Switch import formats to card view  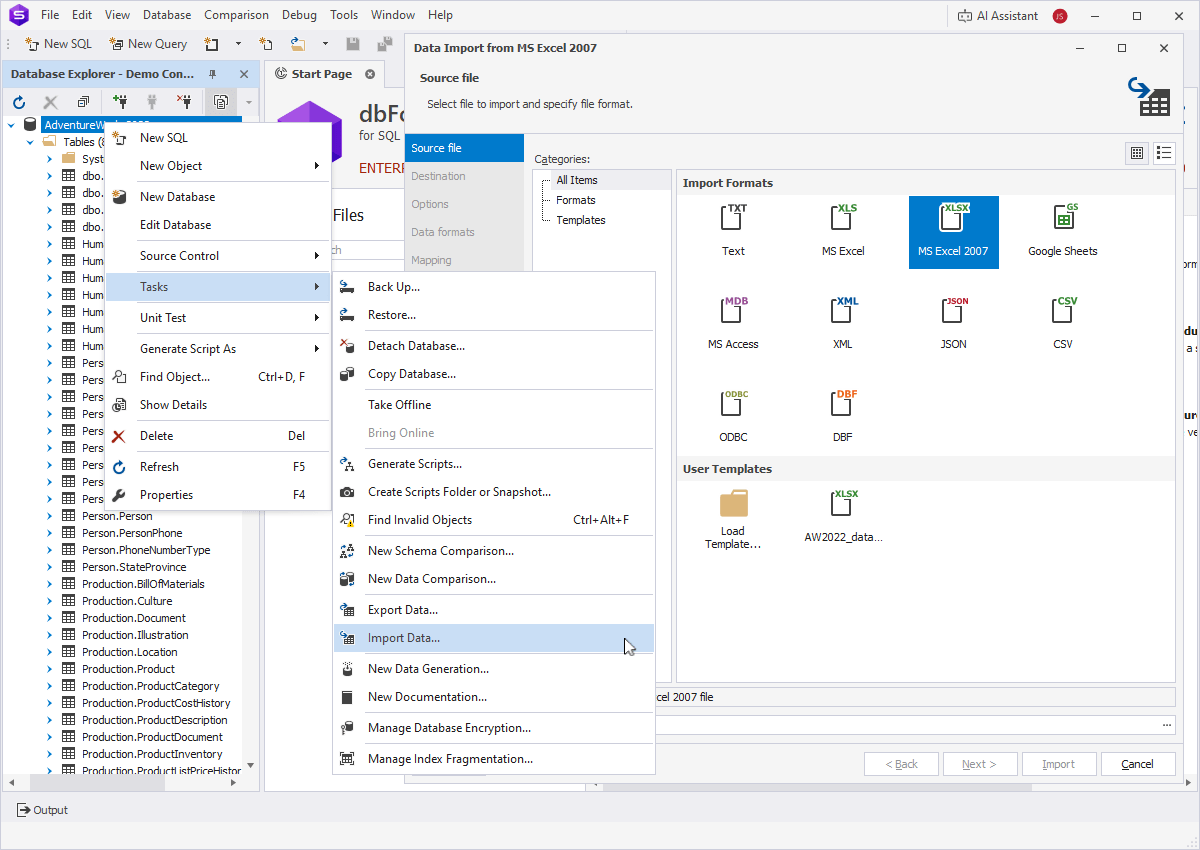tap(1137, 153)
